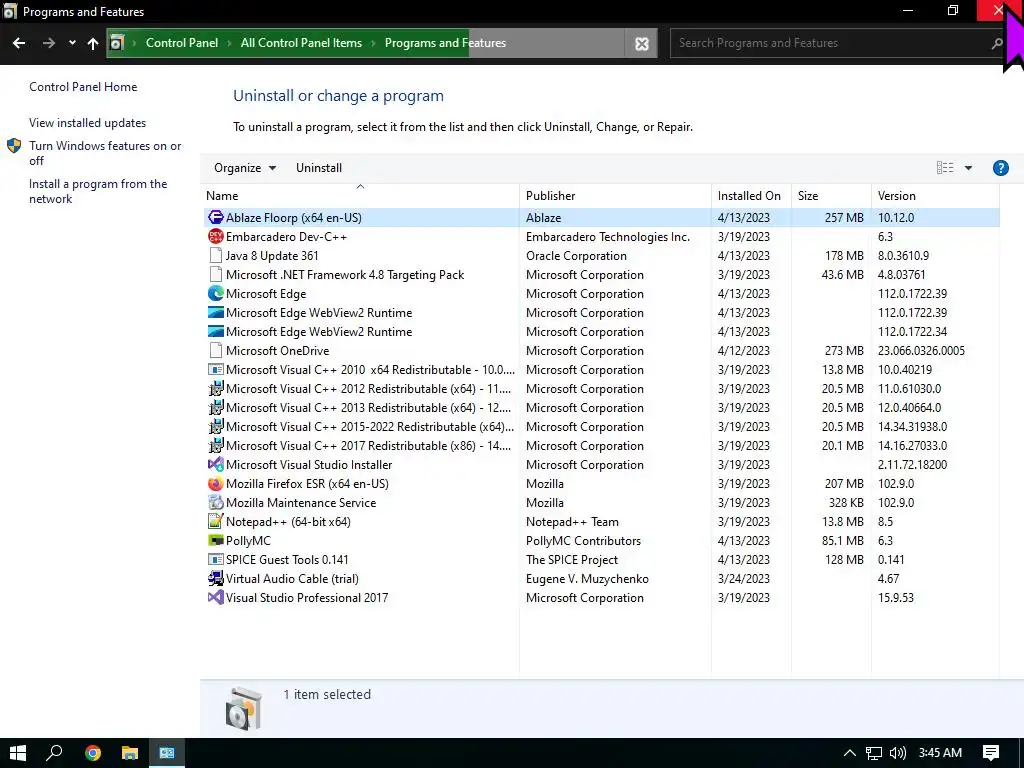This screenshot has height=768, width=1024.
Task: Click the Forward navigation arrow
Action: coord(49,43)
